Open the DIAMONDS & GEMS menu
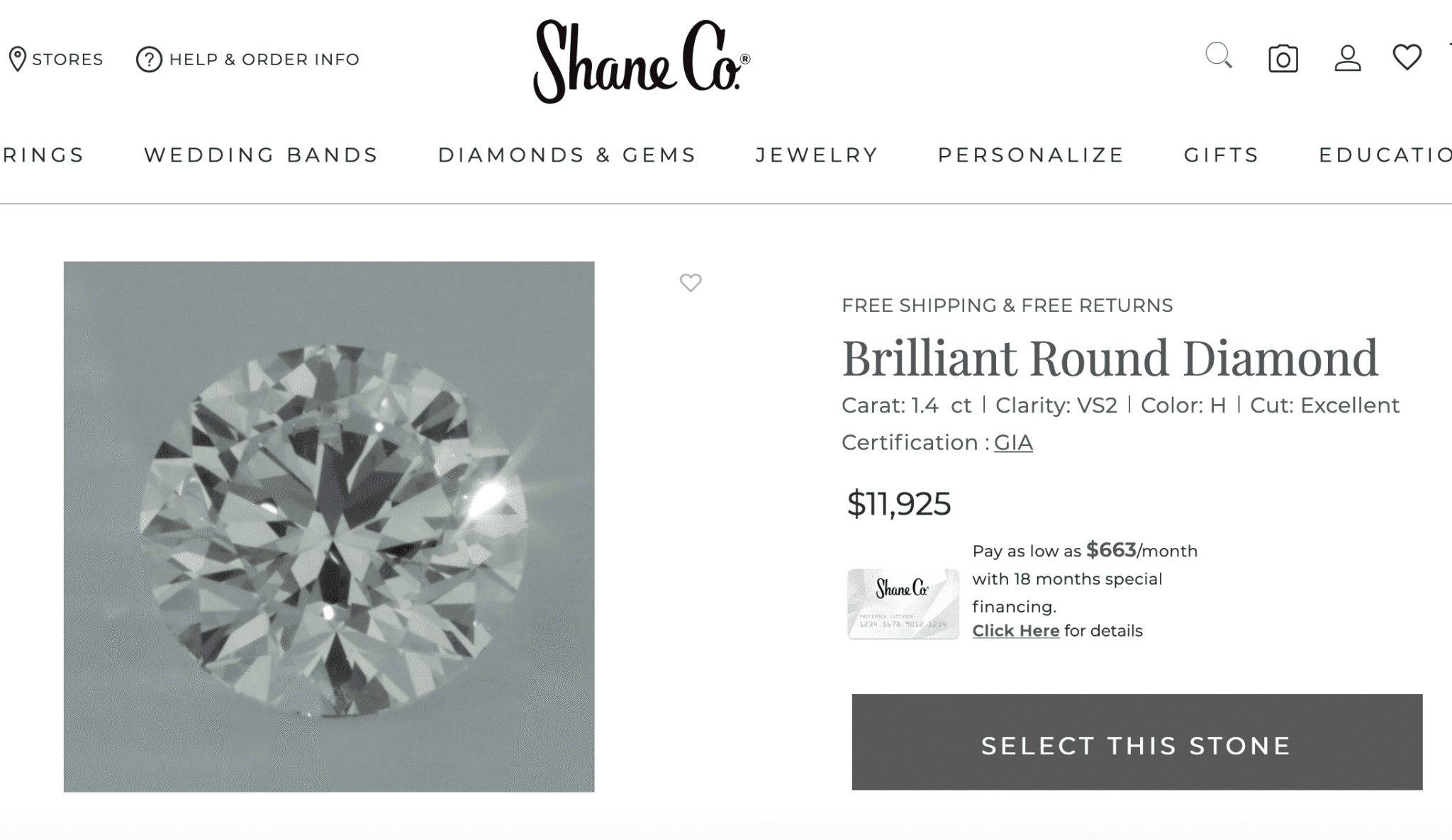 567,155
